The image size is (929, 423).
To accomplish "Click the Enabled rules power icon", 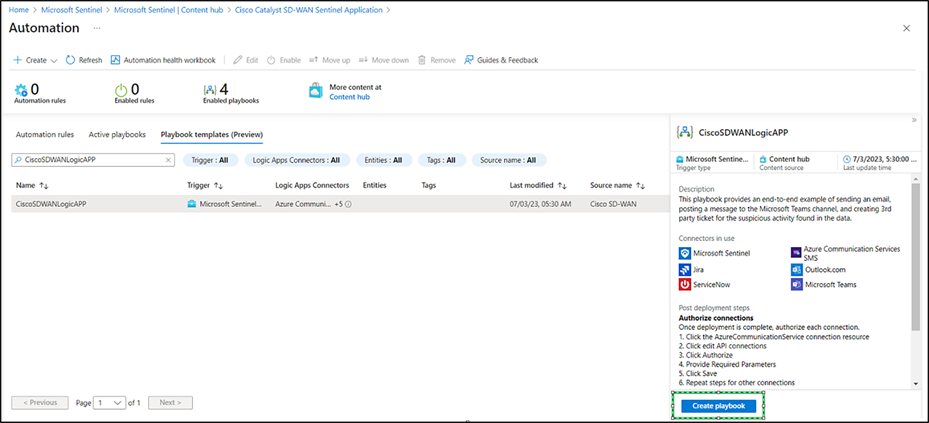I will [x=121, y=90].
